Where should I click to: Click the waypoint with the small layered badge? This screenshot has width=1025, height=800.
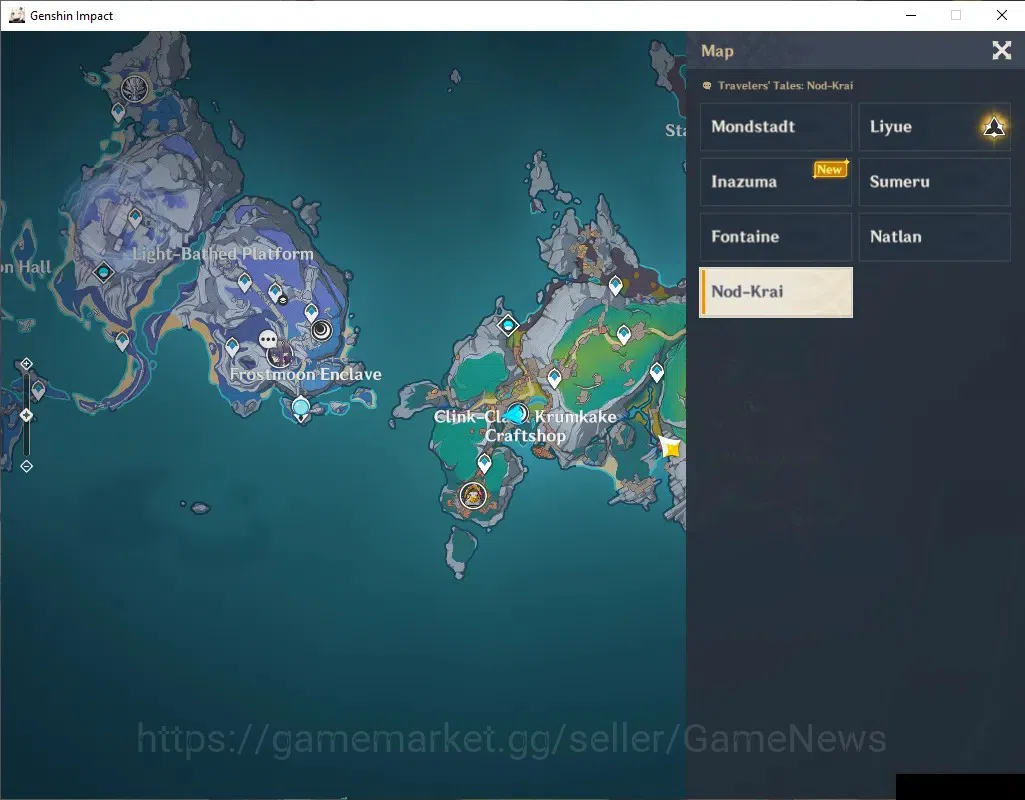276,292
